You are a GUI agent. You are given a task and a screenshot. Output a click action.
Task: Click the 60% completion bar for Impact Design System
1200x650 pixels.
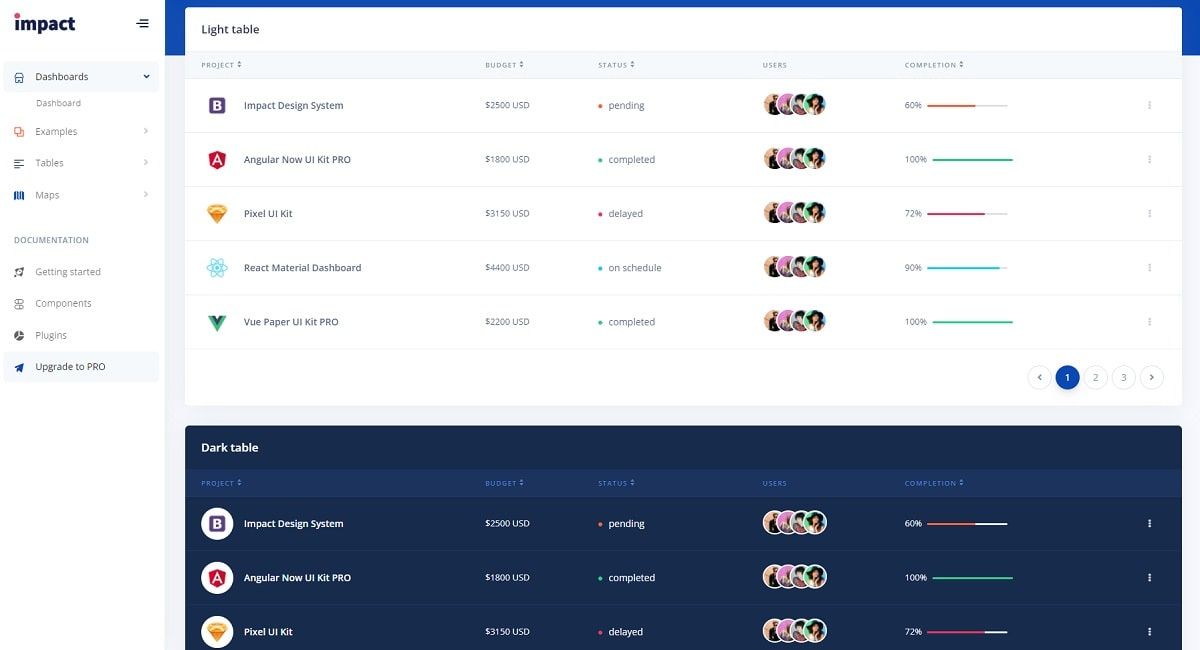click(960, 104)
